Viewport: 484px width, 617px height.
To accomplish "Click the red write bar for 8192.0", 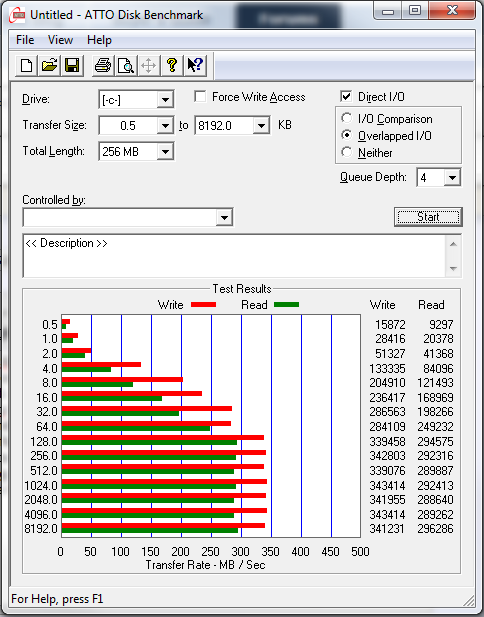I will (163, 525).
